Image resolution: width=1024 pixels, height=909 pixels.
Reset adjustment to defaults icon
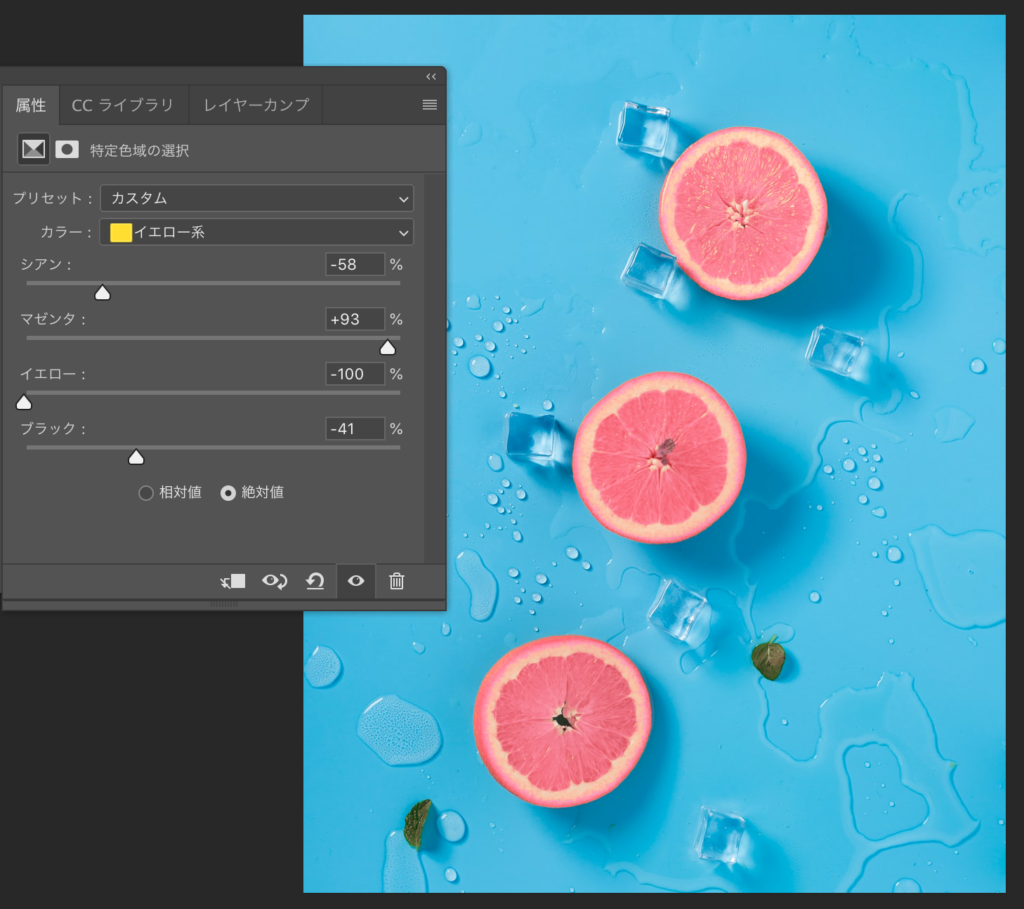tap(315, 581)
